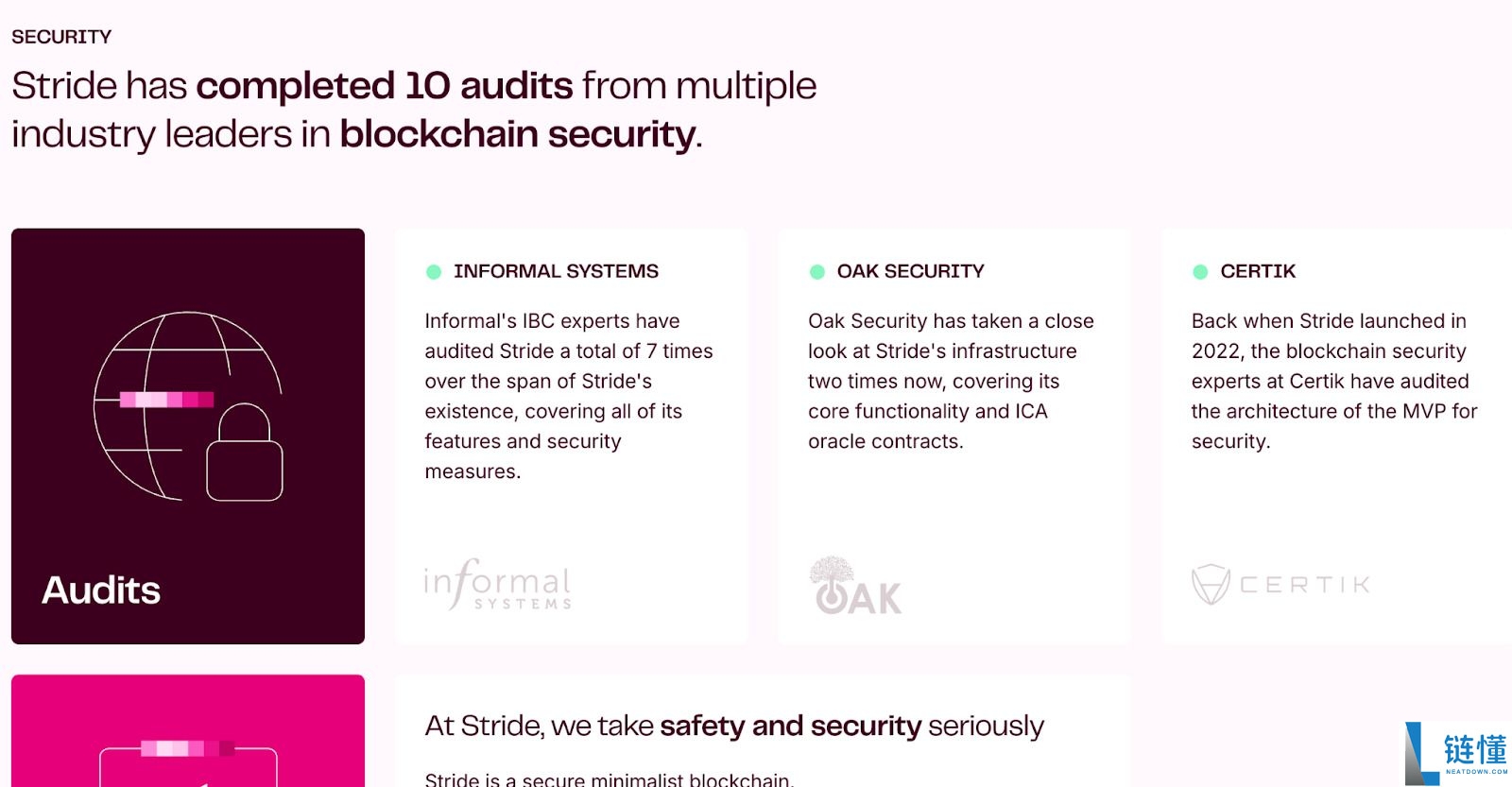The width and height of the screenshot is (1512, 787).
Task: Click Oak Security infrastructure description text
Action: point(951,381)
